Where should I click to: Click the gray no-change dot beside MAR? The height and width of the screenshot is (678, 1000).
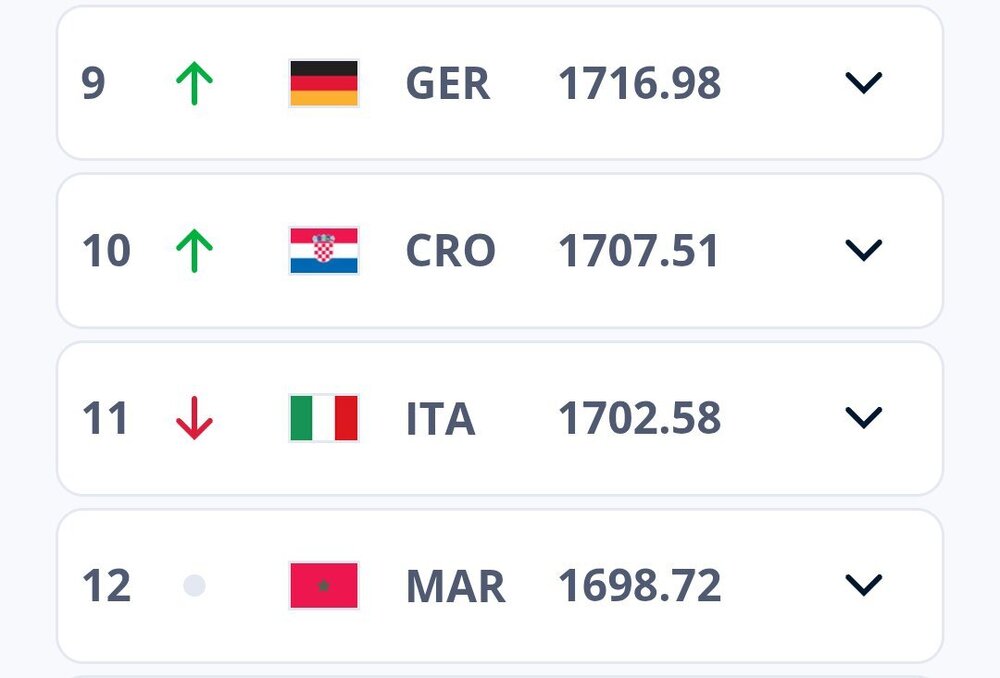pos(194,586)
